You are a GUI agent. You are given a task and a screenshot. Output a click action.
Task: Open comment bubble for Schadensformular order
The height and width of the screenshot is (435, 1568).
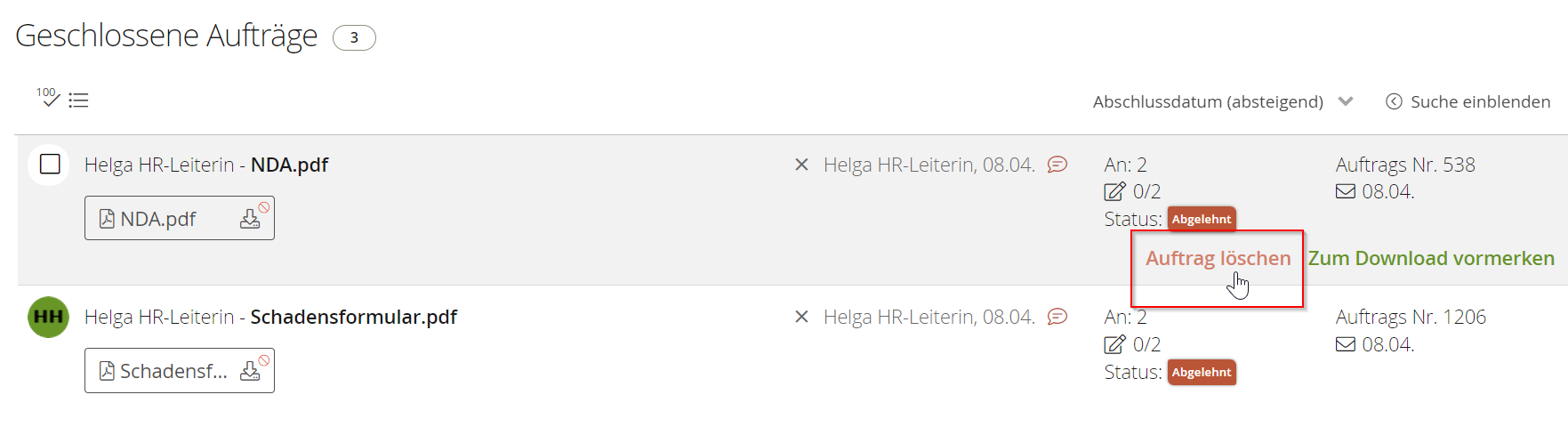[x=1057, y=317]
